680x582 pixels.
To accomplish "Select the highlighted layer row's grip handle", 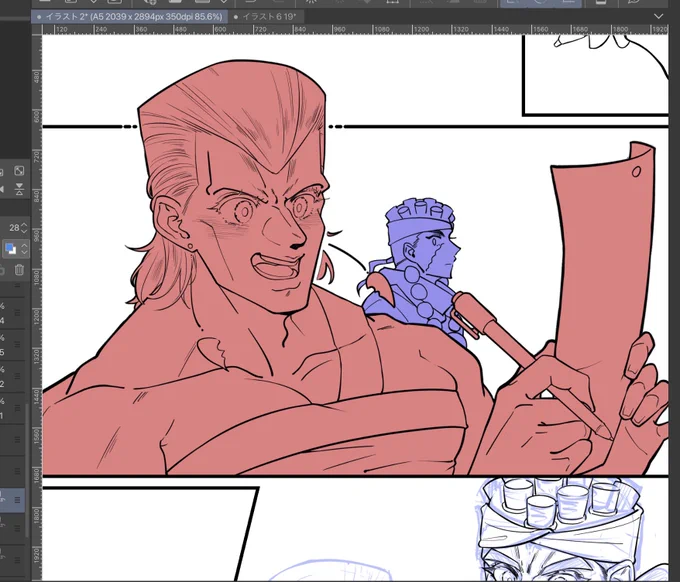I will click(x=17, y=500).
